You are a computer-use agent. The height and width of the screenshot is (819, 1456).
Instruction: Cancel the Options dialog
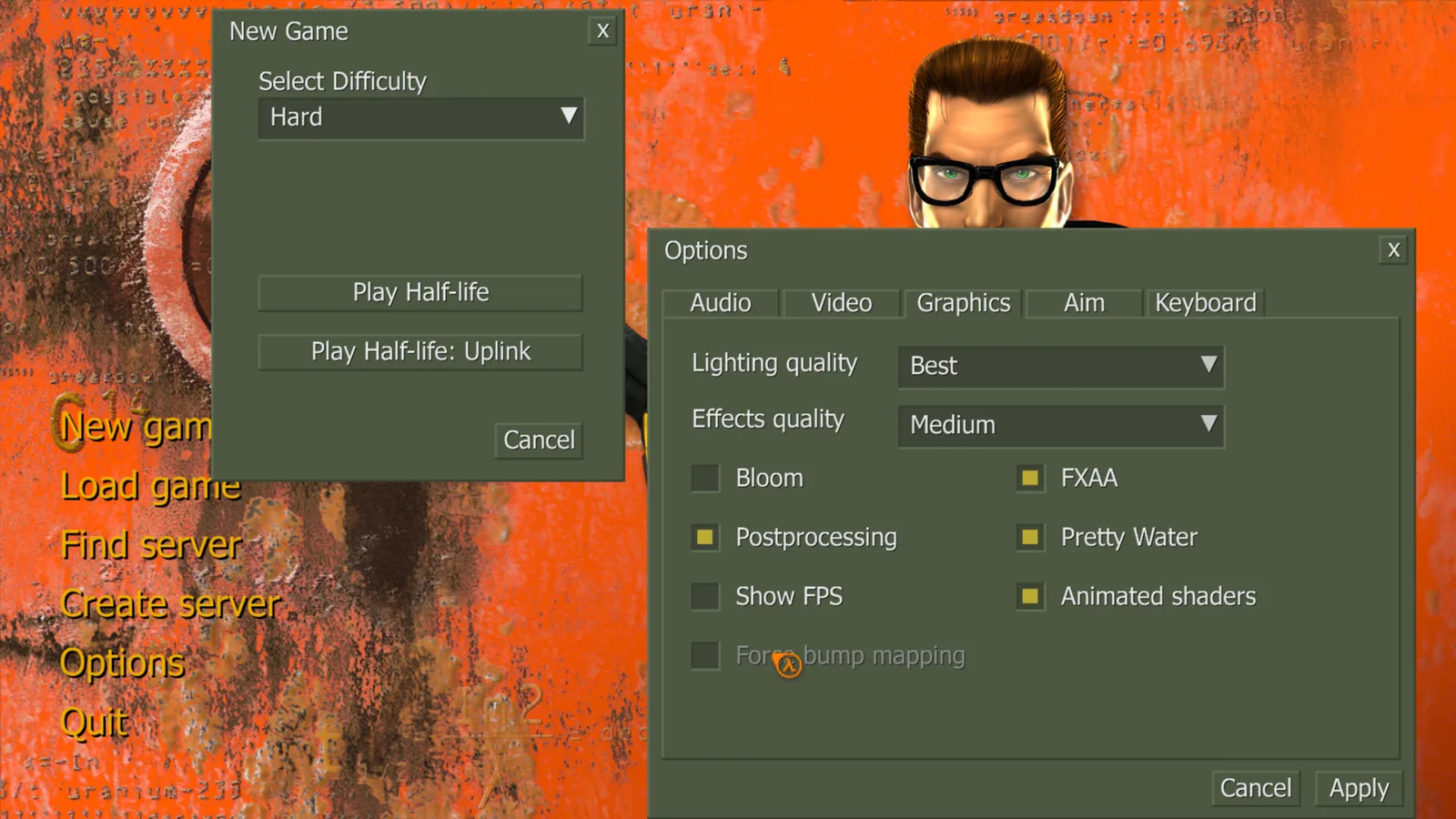[x=1256, y=788]
